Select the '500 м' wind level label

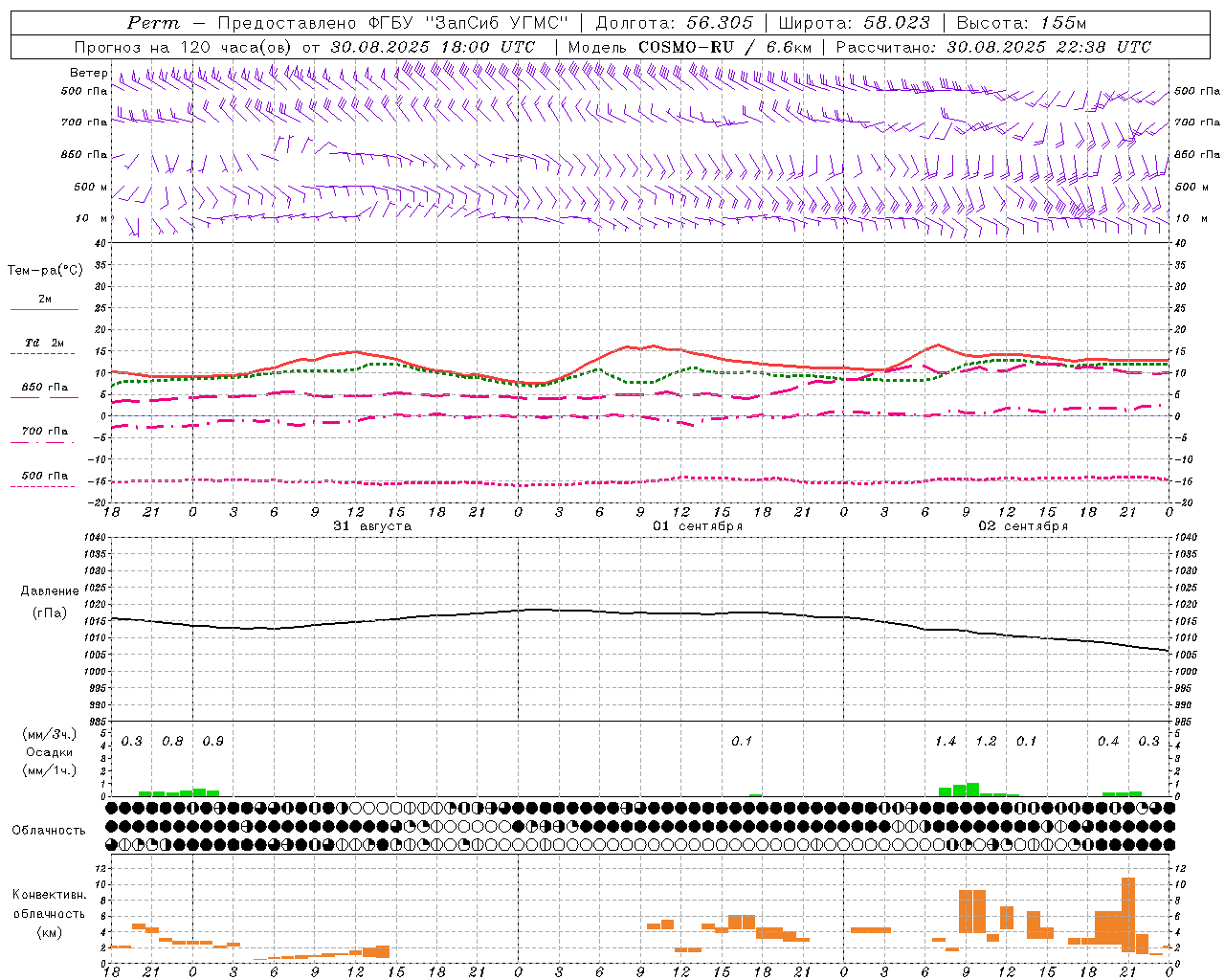(x=91, y=187)
